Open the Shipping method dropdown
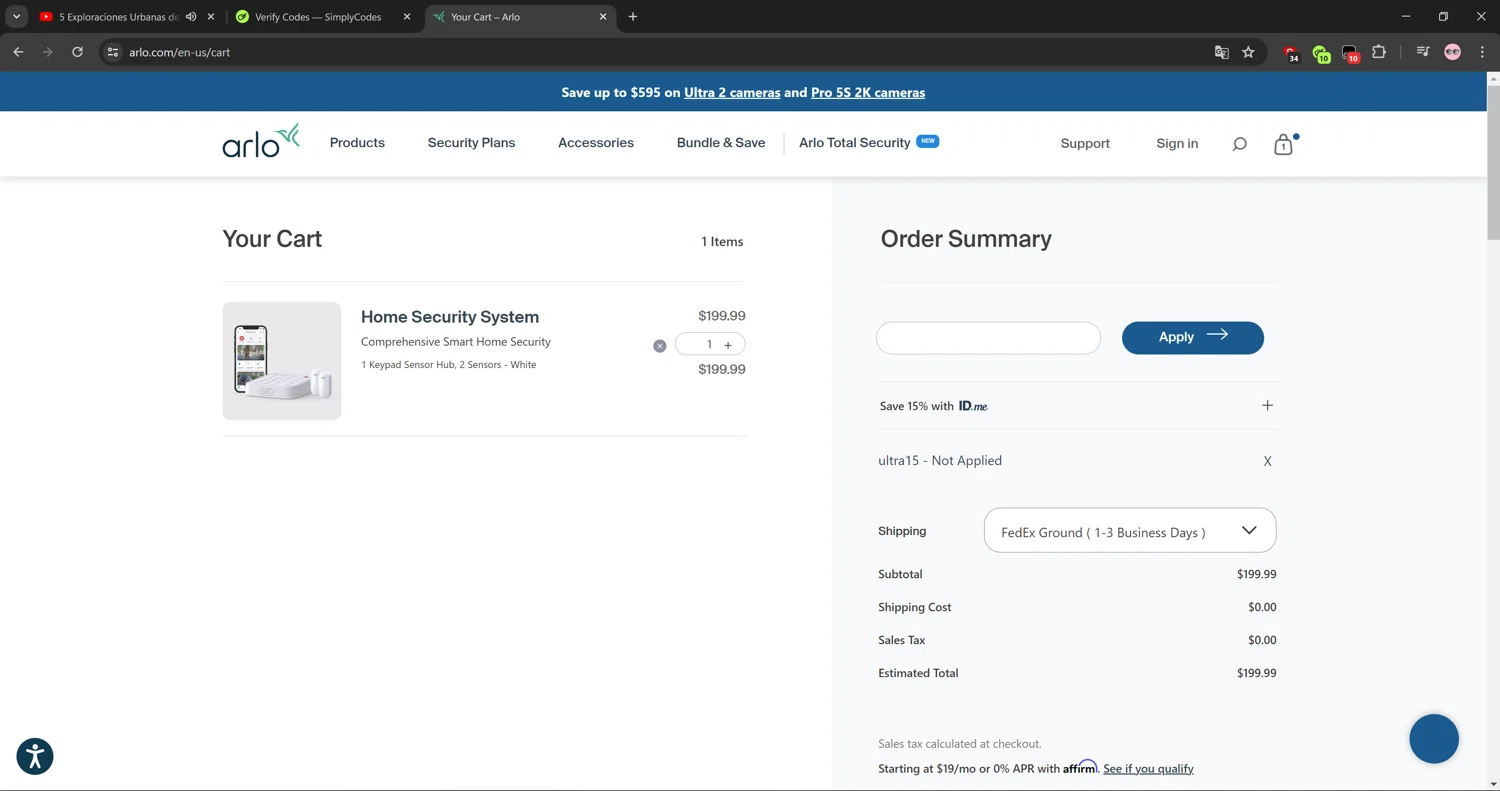 click(x=1130, y=531)
